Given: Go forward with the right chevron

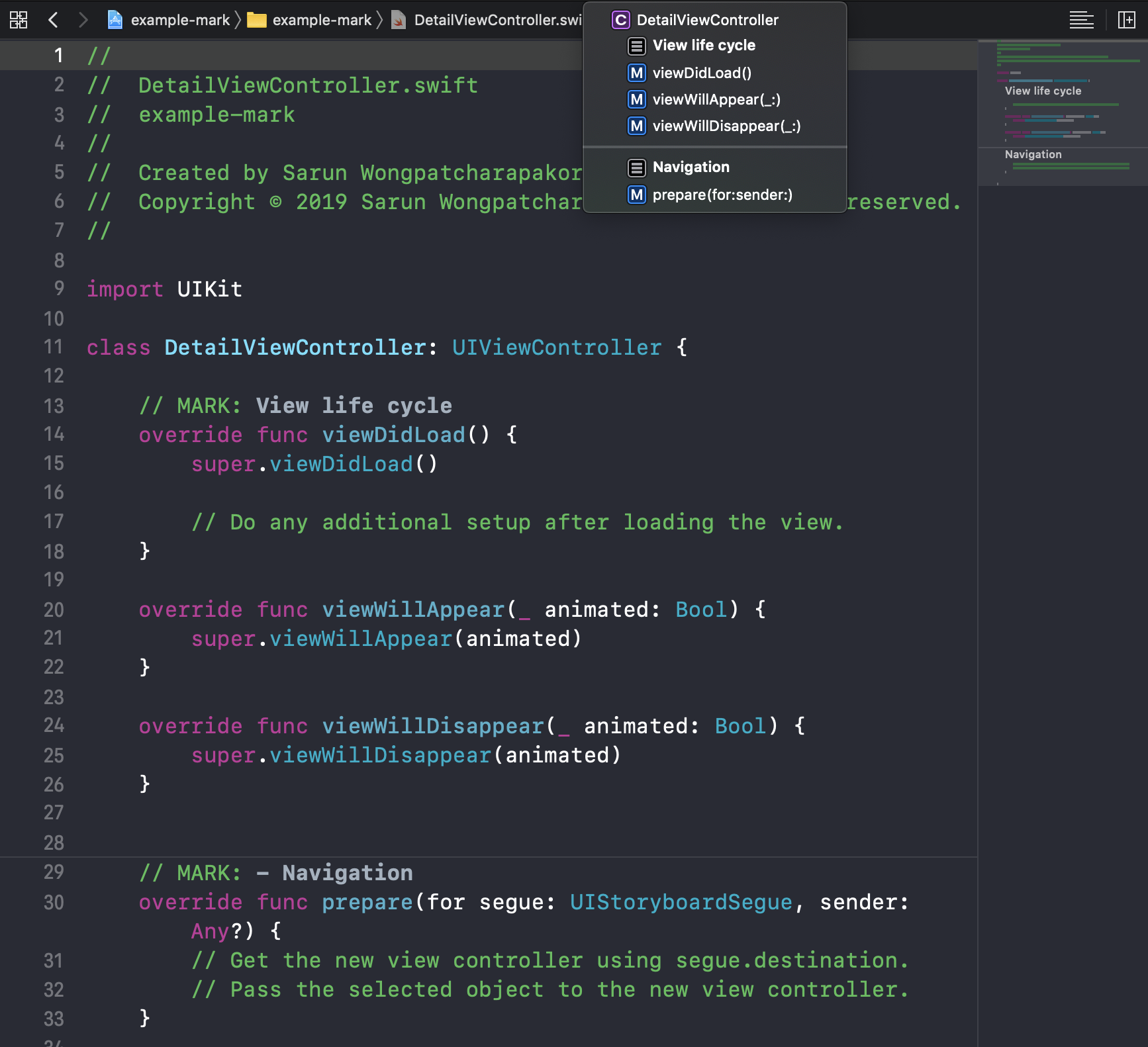Looking at the screenshot, I should coord(83,20).
